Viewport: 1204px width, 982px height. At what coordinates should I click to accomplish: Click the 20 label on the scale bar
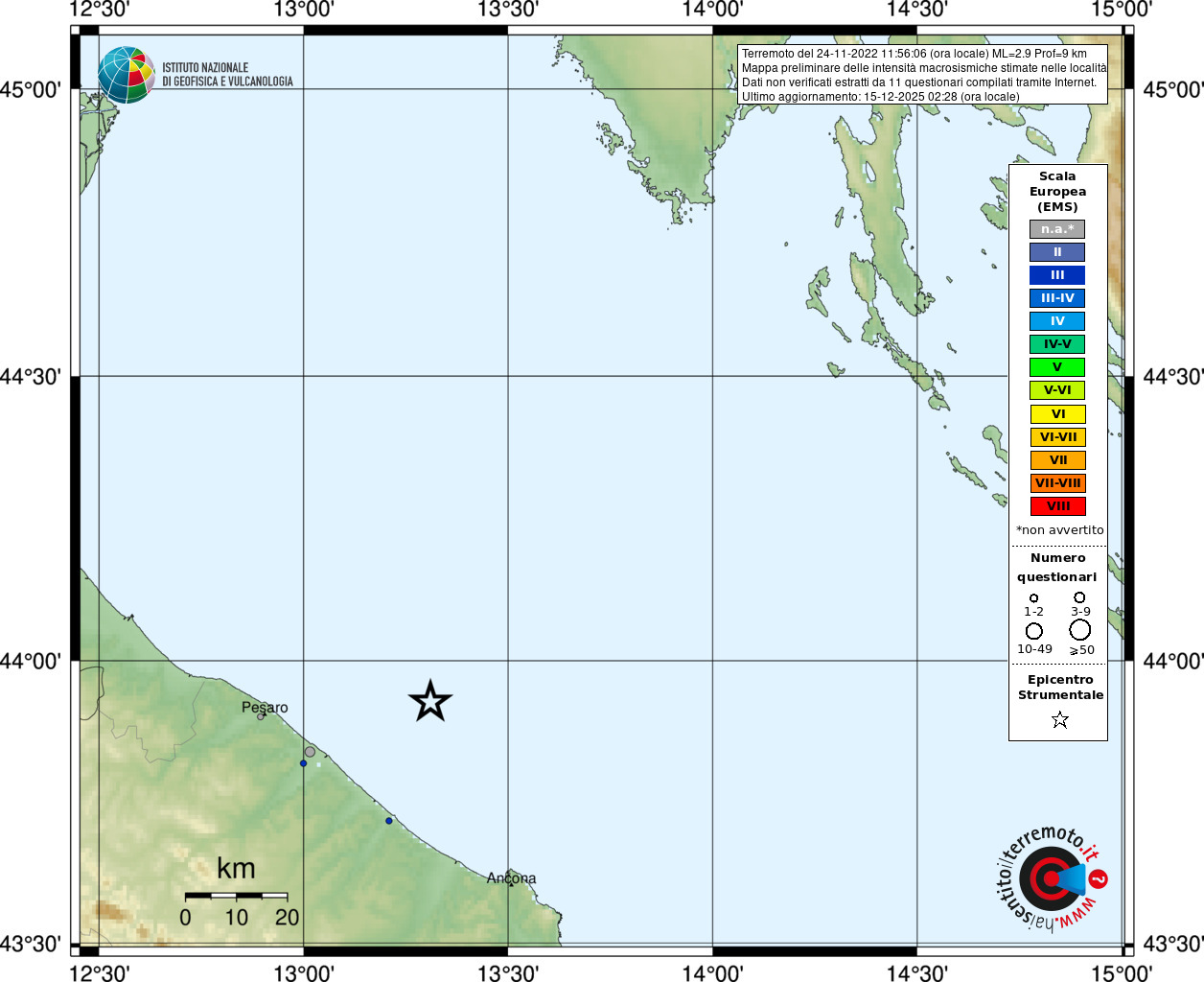tap(287, 918)
